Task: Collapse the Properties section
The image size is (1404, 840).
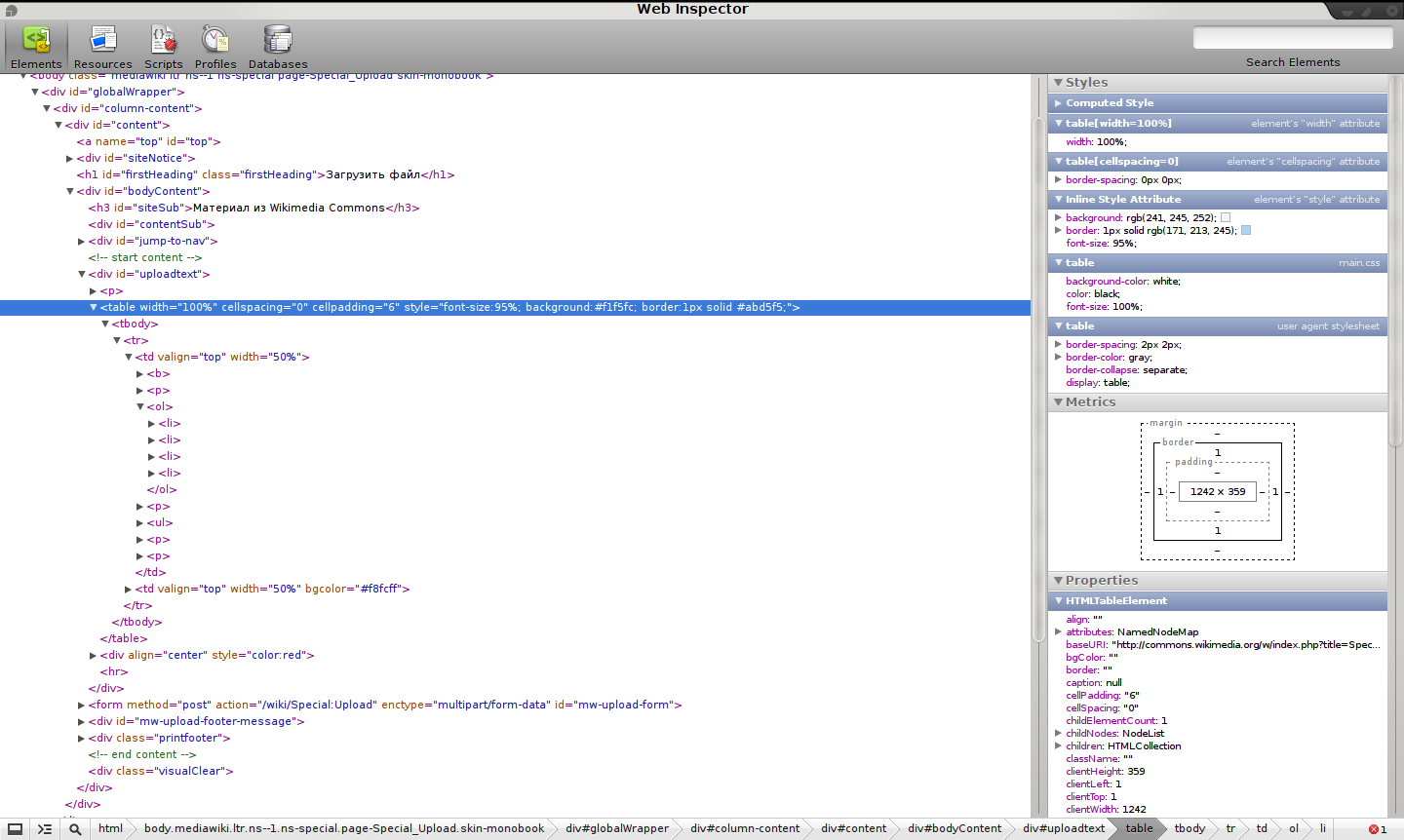Action: pyautogui.click(x=1059, y=580)
